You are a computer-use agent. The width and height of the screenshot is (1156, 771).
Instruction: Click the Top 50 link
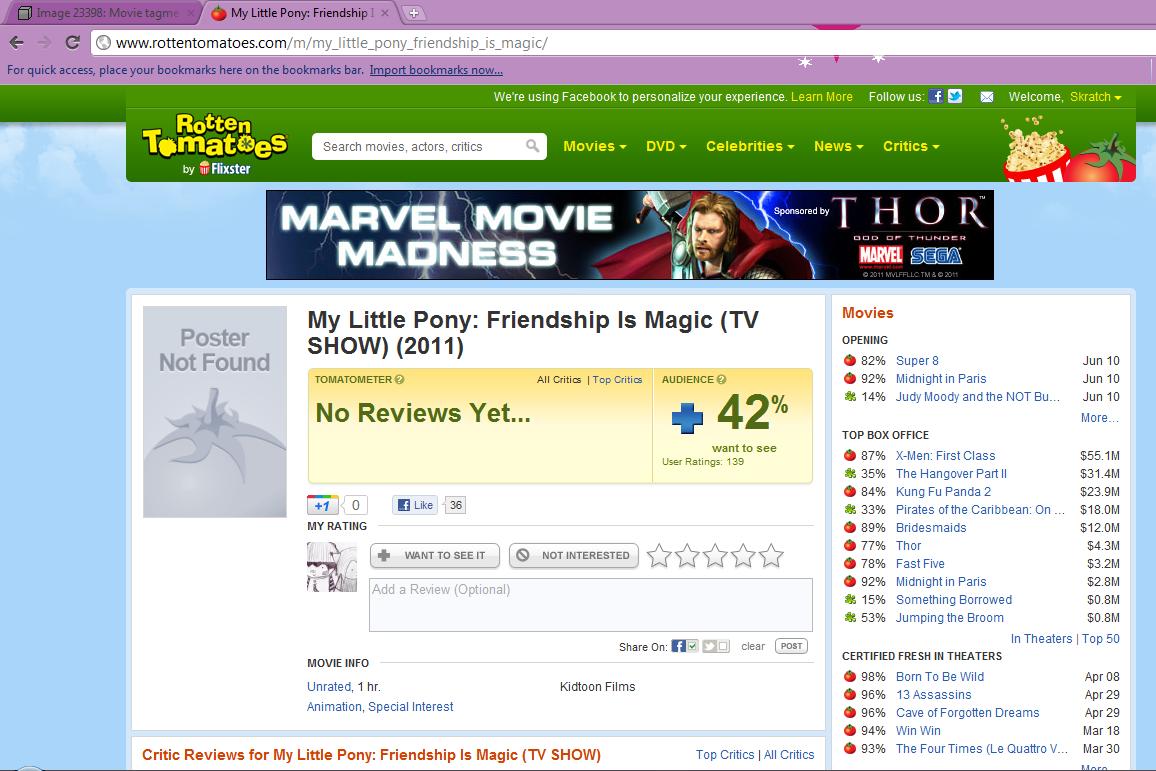click(x=1101, y=638)
